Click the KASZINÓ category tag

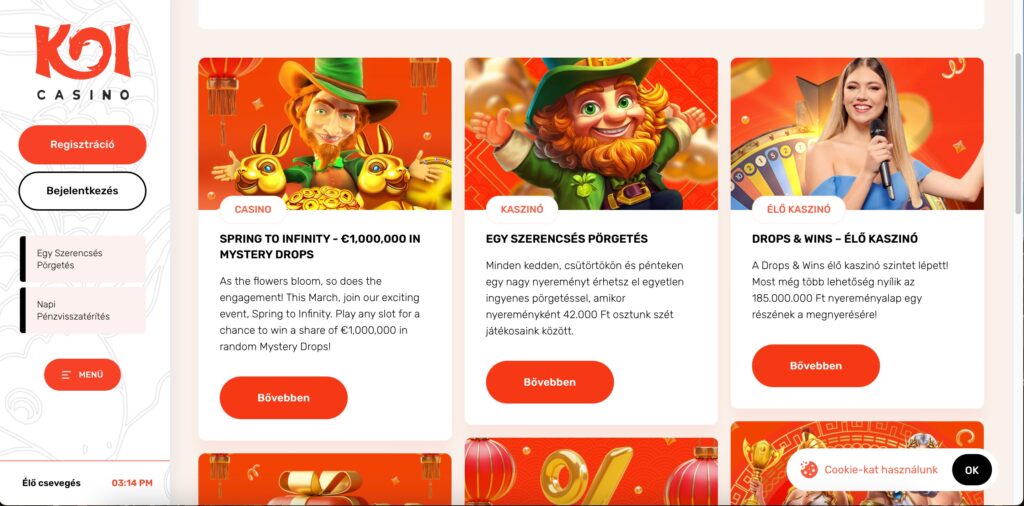522,210
